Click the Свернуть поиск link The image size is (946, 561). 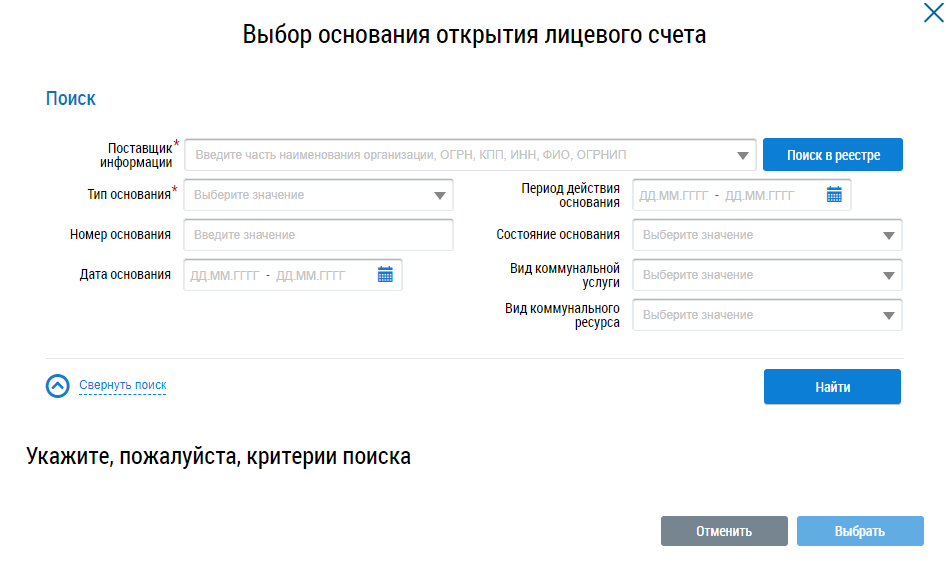point(123,385)
